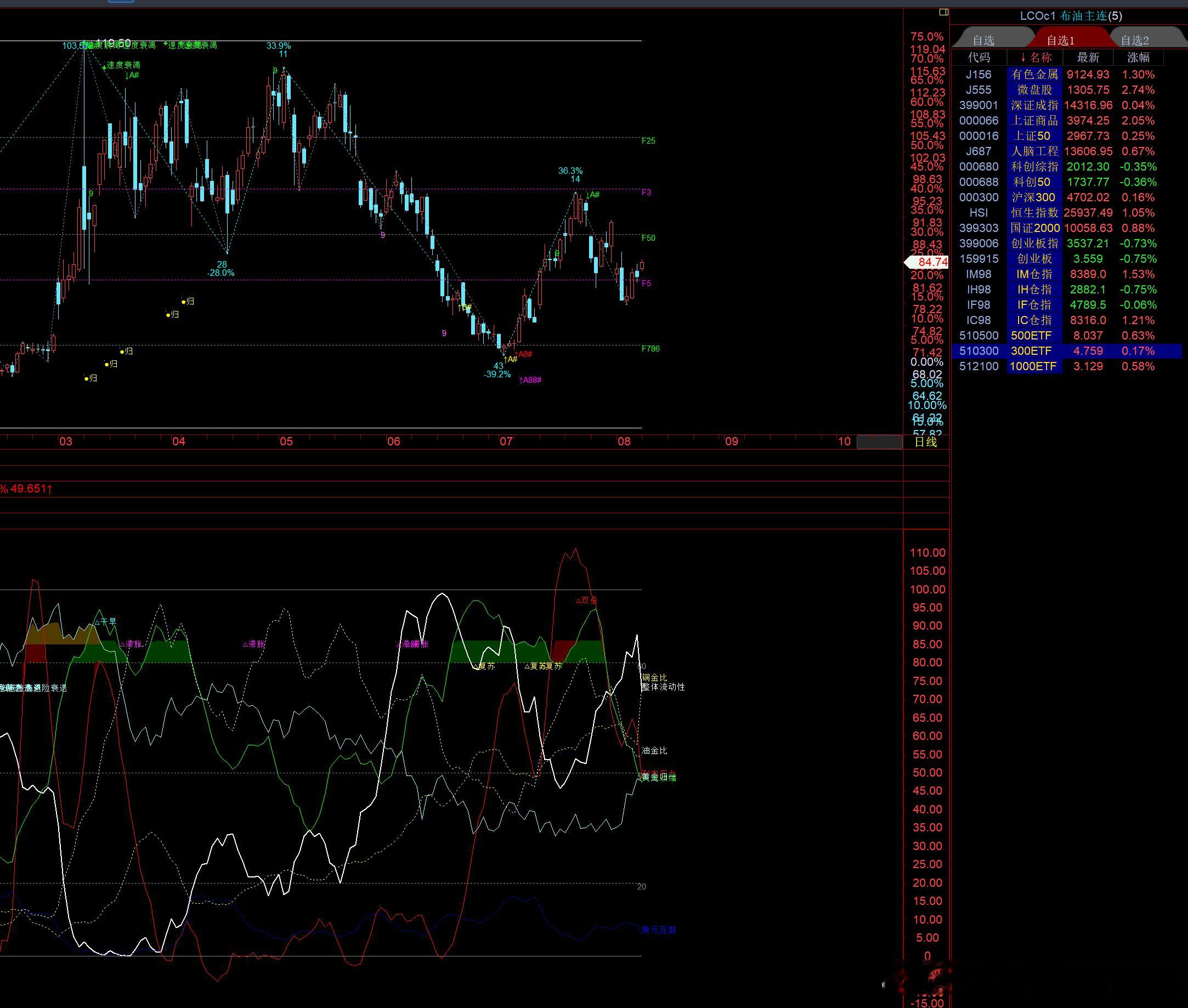Select the HSI 恒生指数 row
Image resolution: width=1188 pixels, height=1008 pixels.
click(1066, 213)
